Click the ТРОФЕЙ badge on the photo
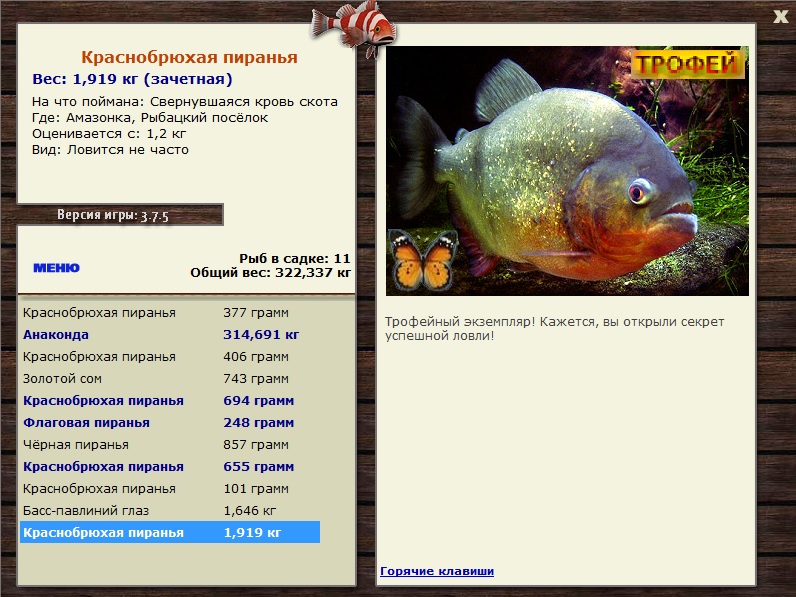796x597 pixels. click(x=687, y=64)
